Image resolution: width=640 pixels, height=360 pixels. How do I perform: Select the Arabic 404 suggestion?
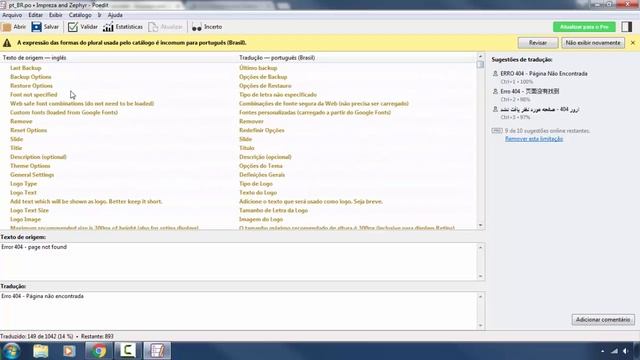pos(539,109)
